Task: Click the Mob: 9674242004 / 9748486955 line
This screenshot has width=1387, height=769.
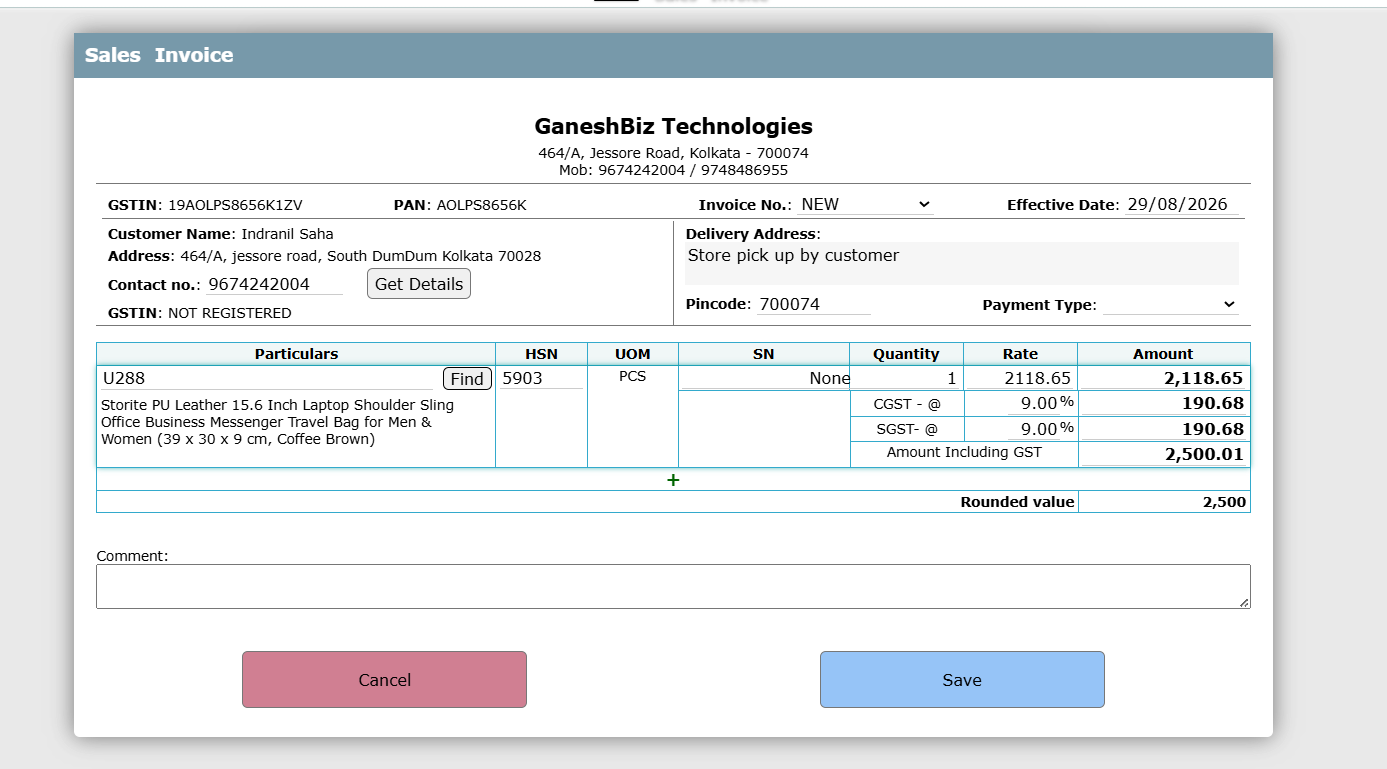Action: point(673,170)
